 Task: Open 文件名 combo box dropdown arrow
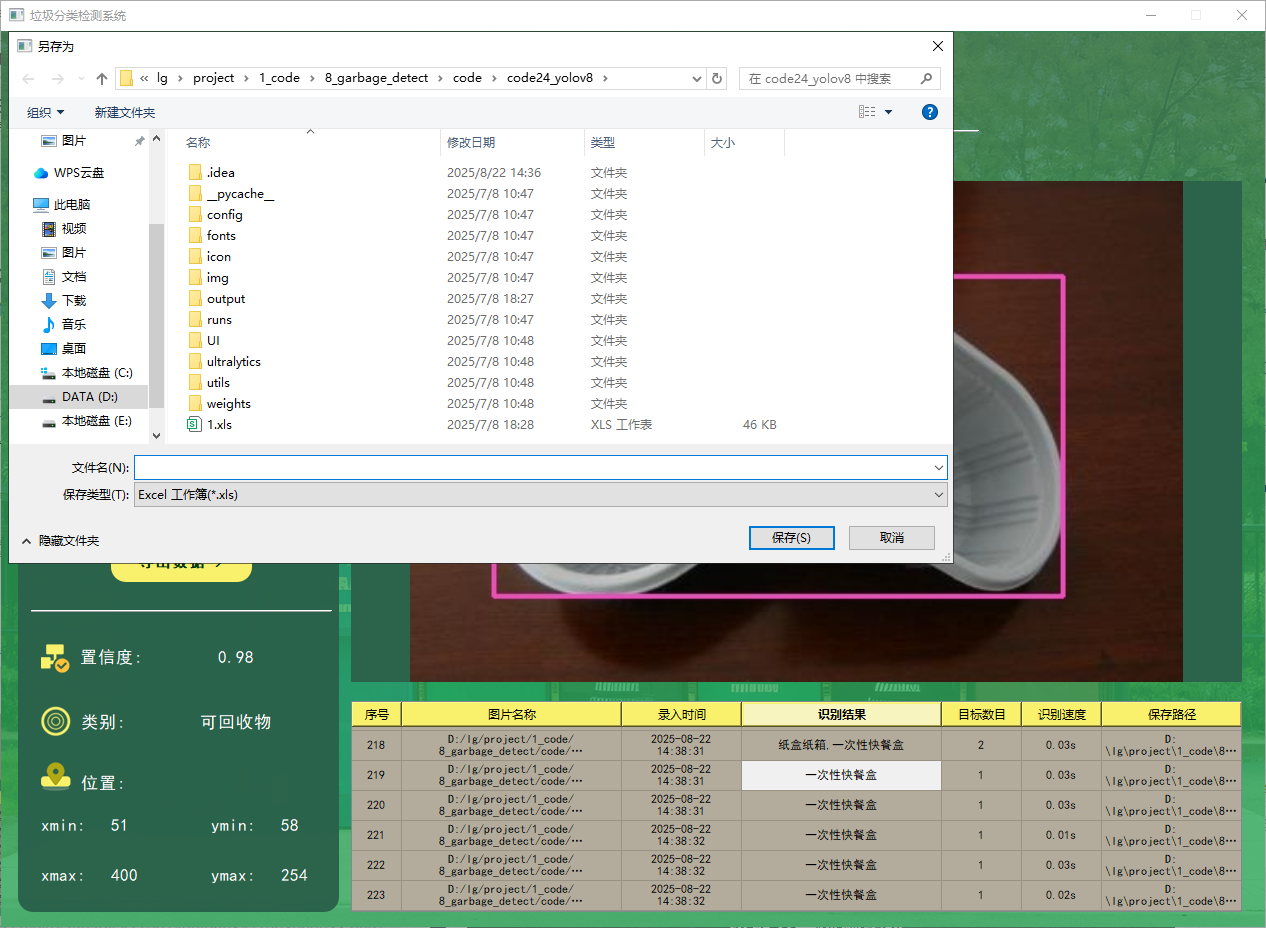[939, 467]
